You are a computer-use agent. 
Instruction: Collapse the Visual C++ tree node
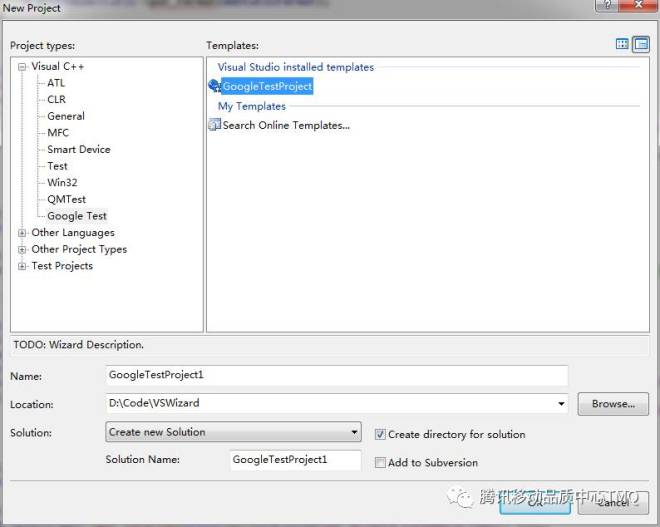22,67
